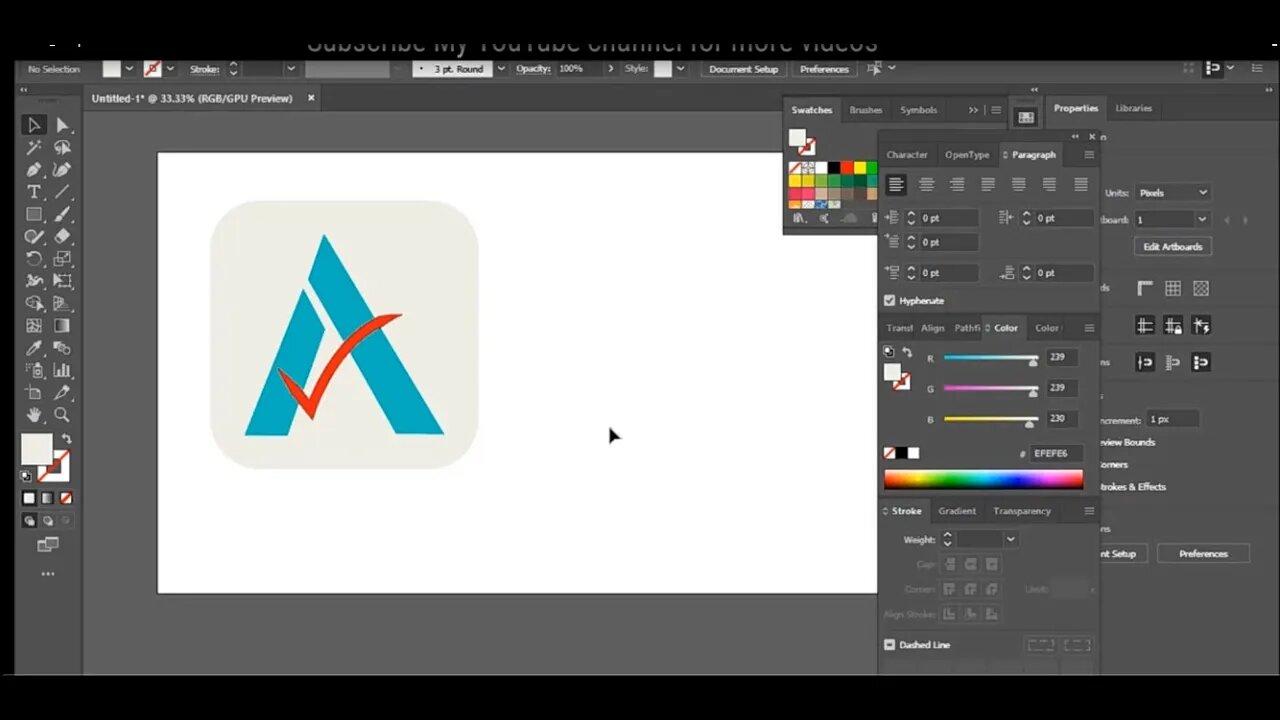1280x720 pixels.
Task: Click Document Setup in control bar
Action: (743, 69)
